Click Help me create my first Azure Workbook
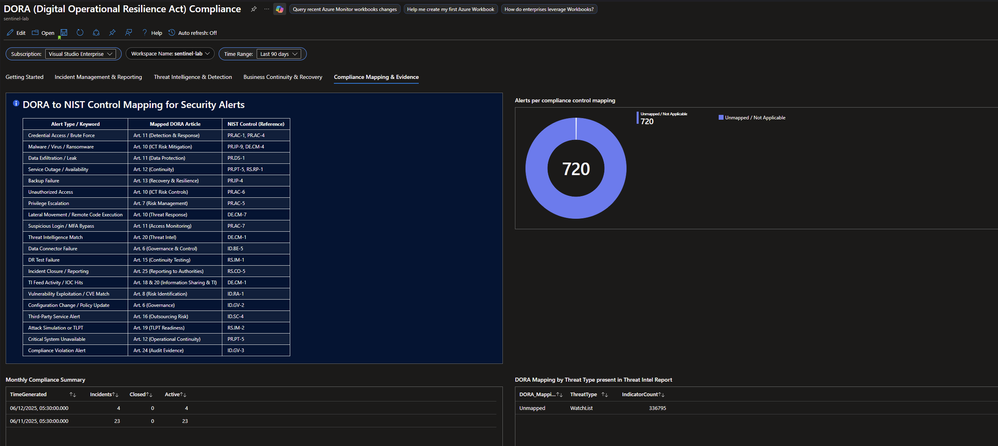The image size is (998, 446). (450, 9)
